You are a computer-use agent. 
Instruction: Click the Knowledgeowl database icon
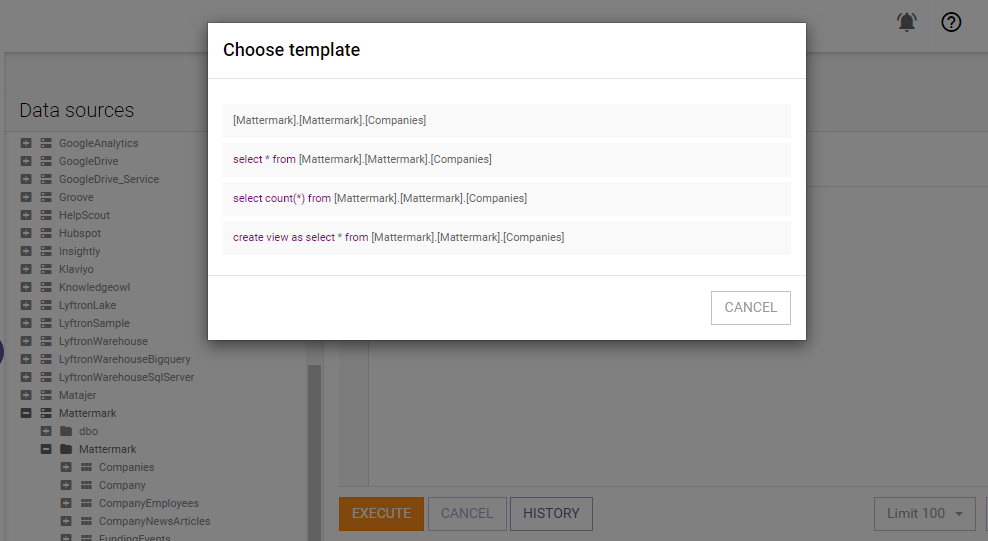click(46, 287)
